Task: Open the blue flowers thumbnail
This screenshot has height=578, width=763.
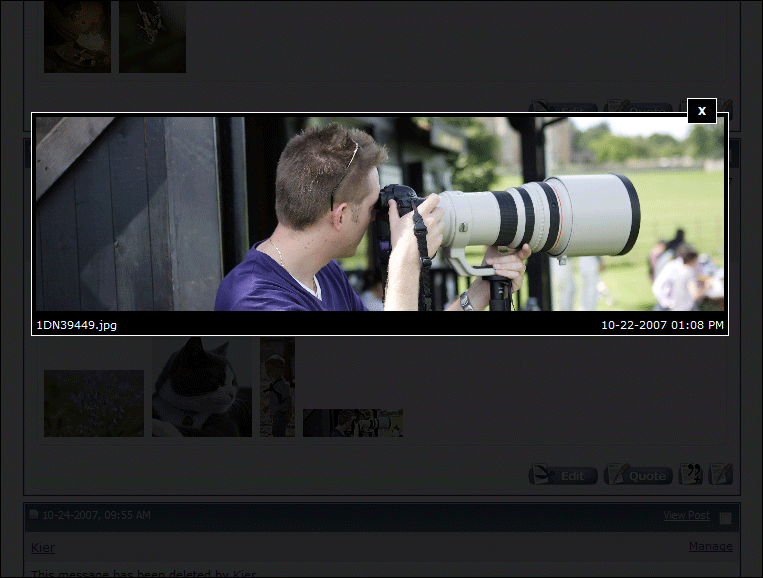Action: tap(94, 403)
